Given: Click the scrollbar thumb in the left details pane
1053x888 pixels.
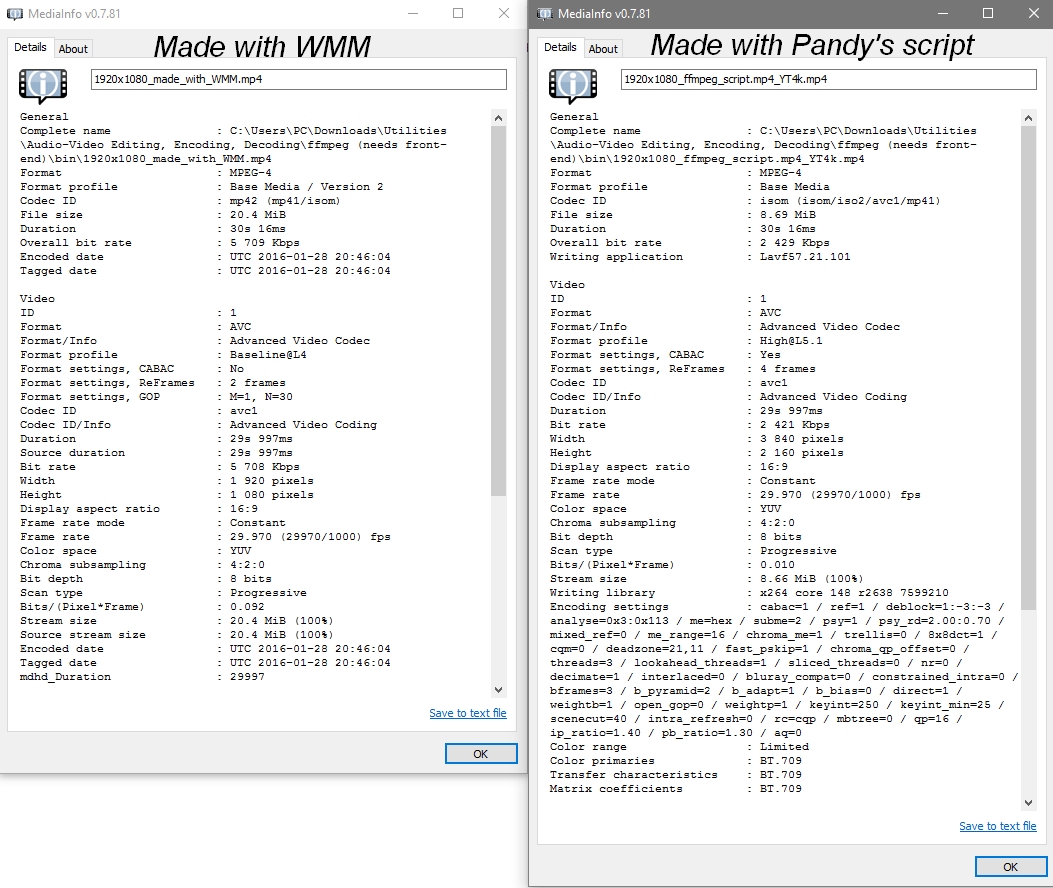Looking at the screenshot, I should click(x=498, y=311).
